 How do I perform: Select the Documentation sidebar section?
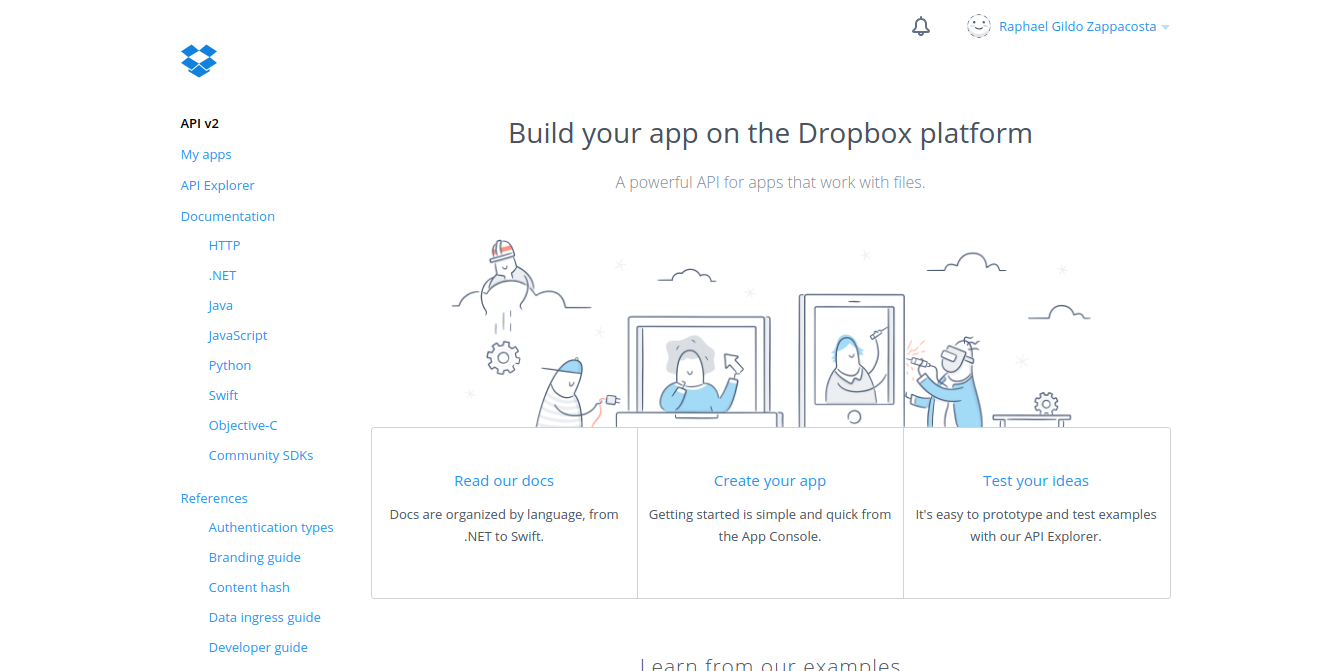[227, 217]
